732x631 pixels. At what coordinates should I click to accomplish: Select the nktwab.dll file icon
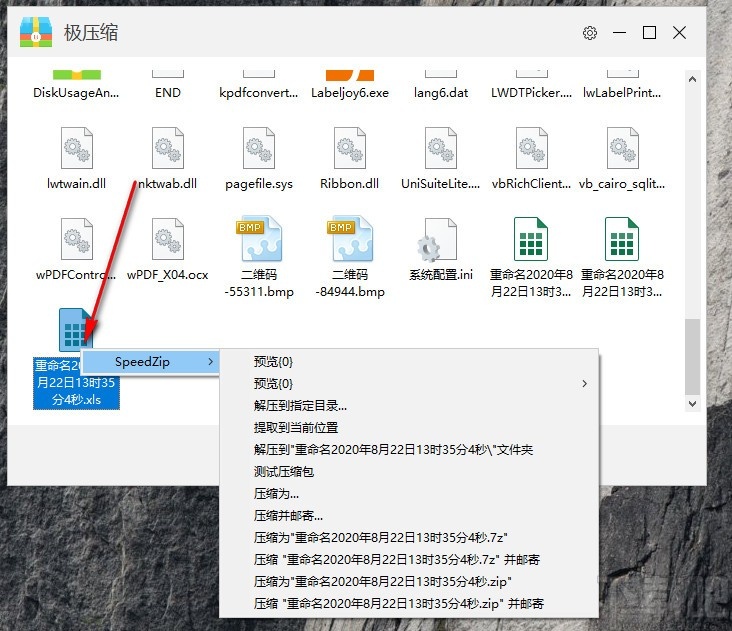tap(168, 148)
